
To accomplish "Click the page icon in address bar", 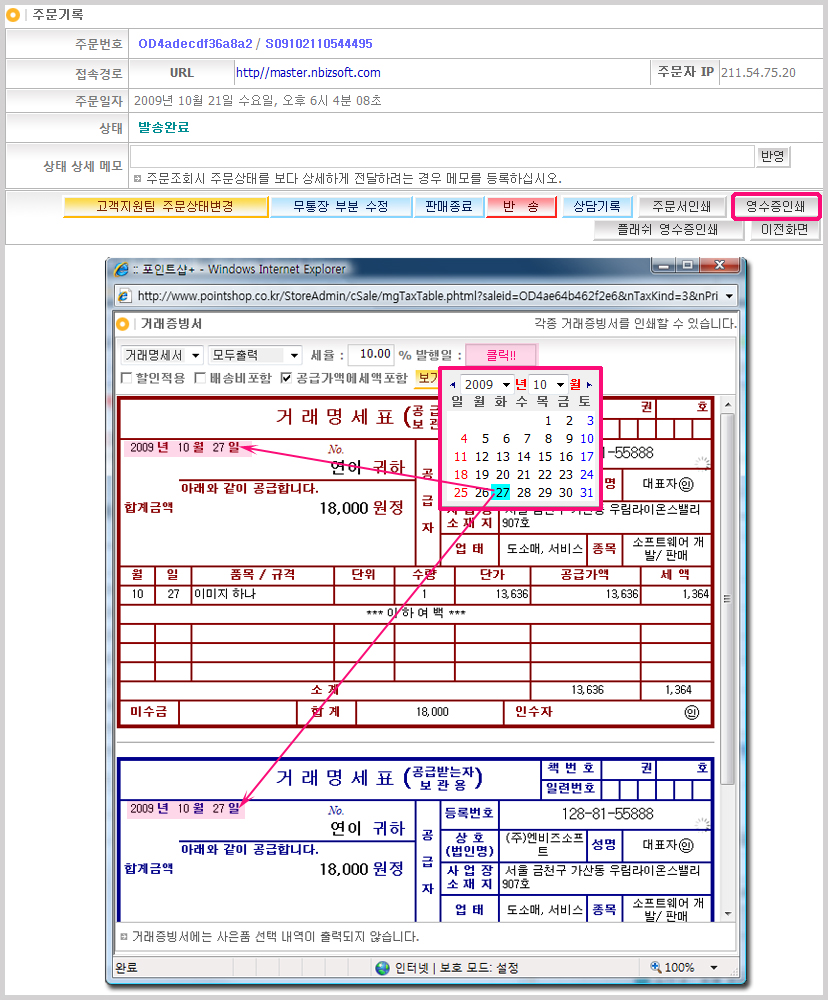I will point(125,296).
